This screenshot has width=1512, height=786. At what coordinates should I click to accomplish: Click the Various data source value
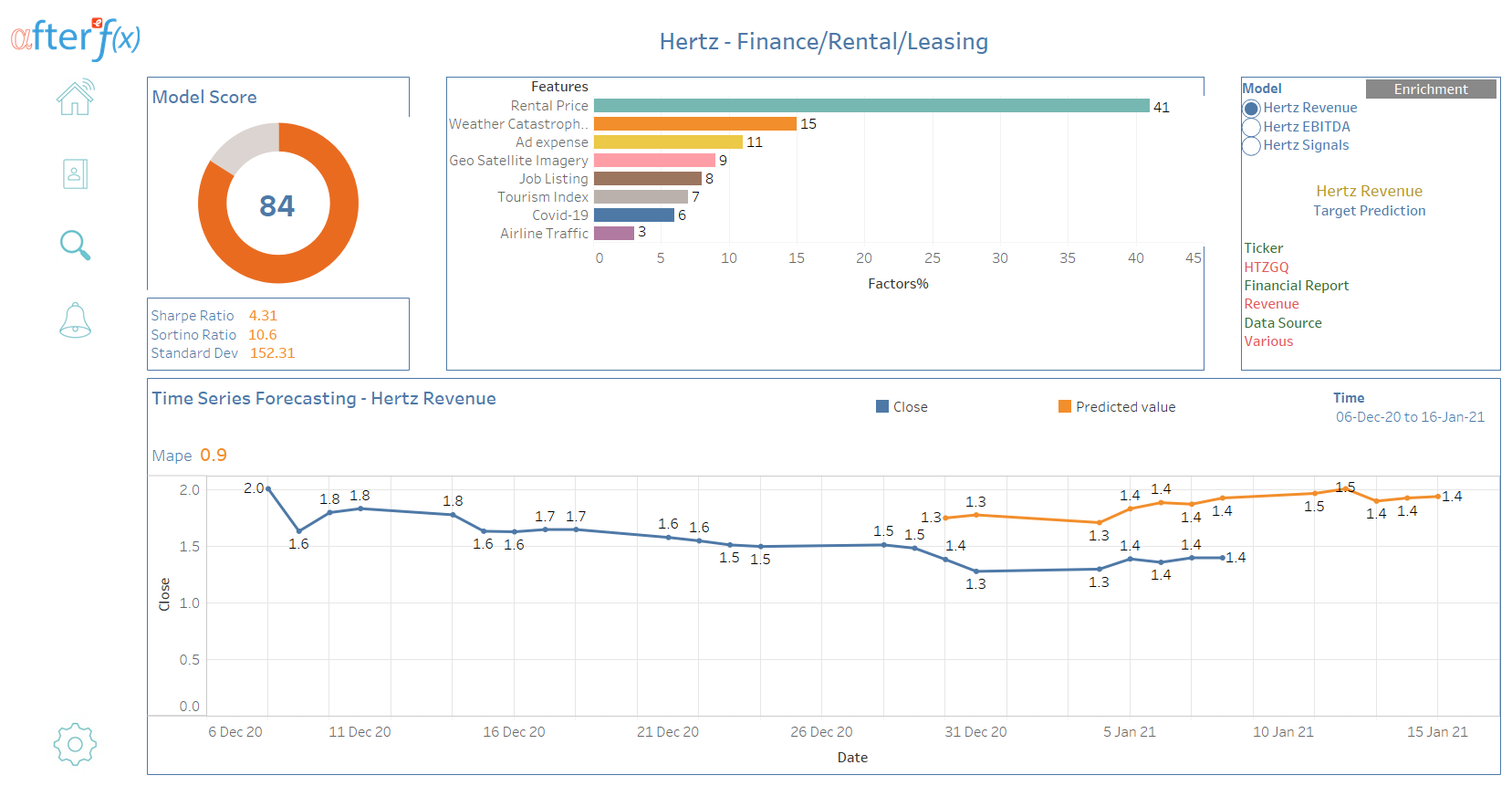click(x=1268, y=341)
